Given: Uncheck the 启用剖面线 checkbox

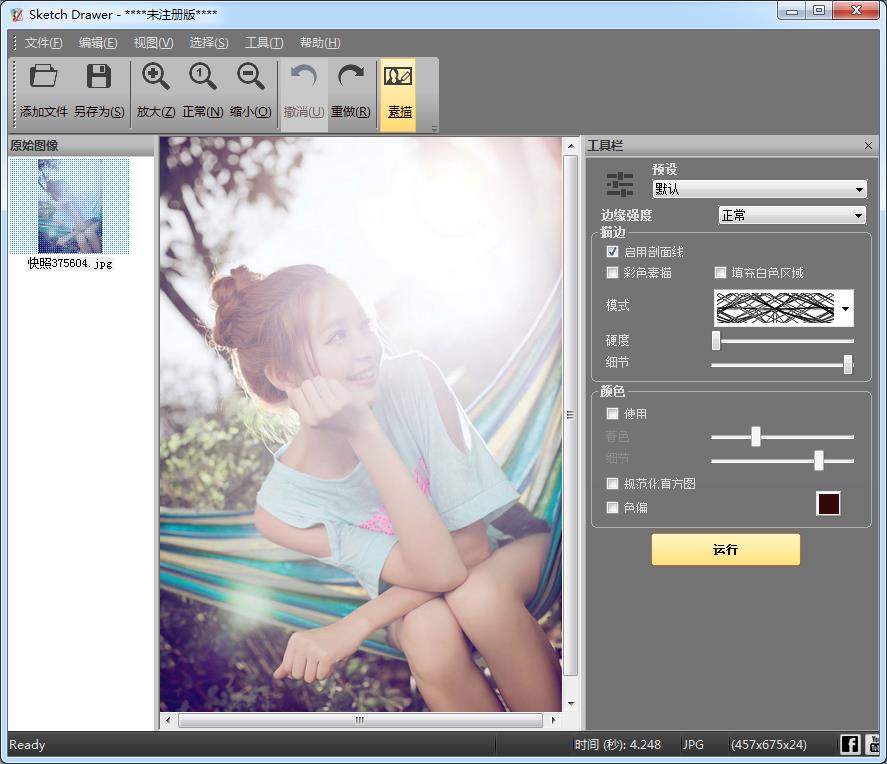Looking at the screenshot, I should click(x=613, y=252).
